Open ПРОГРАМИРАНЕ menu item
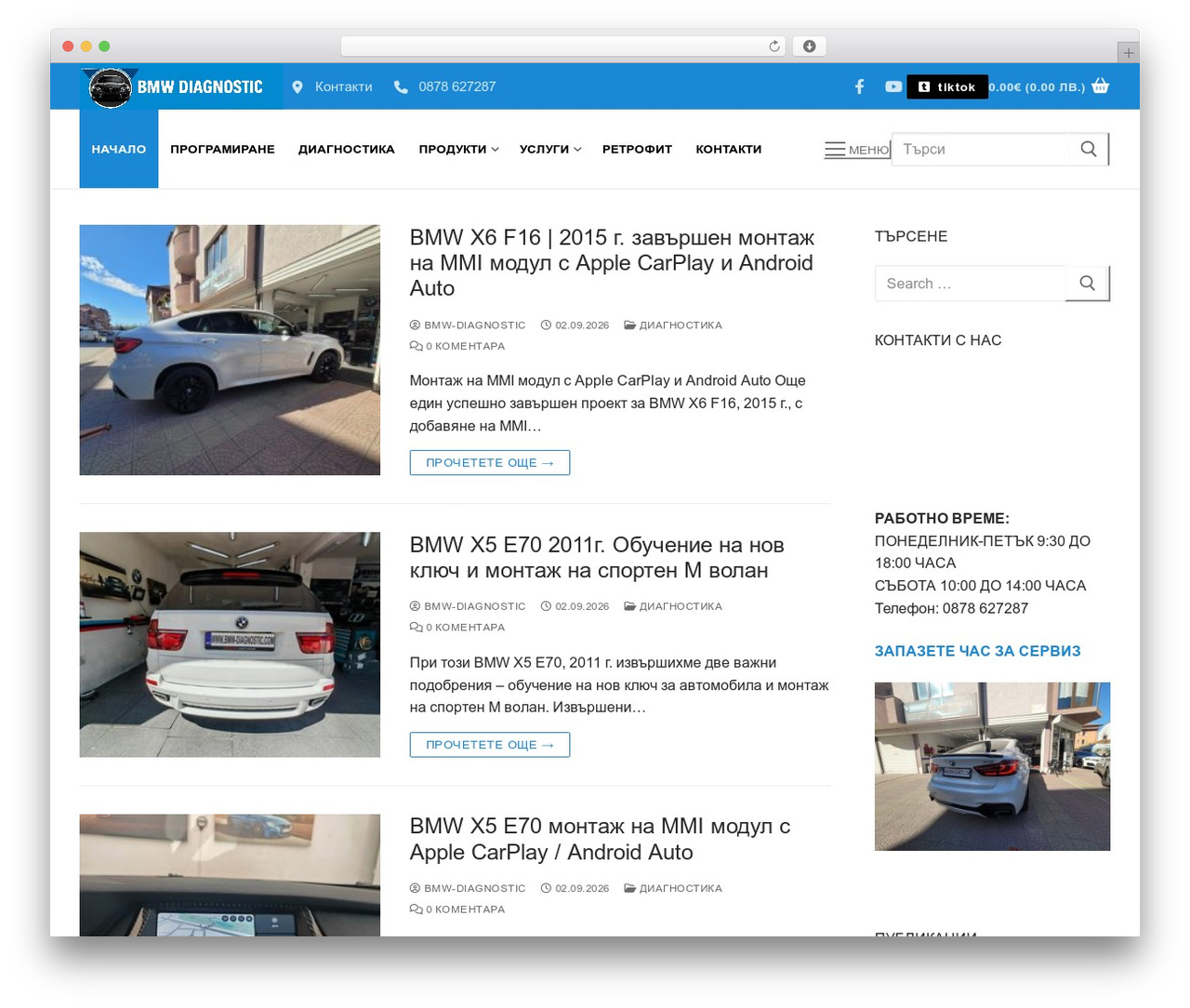The width and height of the screenshot is (1190, 1008). tap(222, 149)
